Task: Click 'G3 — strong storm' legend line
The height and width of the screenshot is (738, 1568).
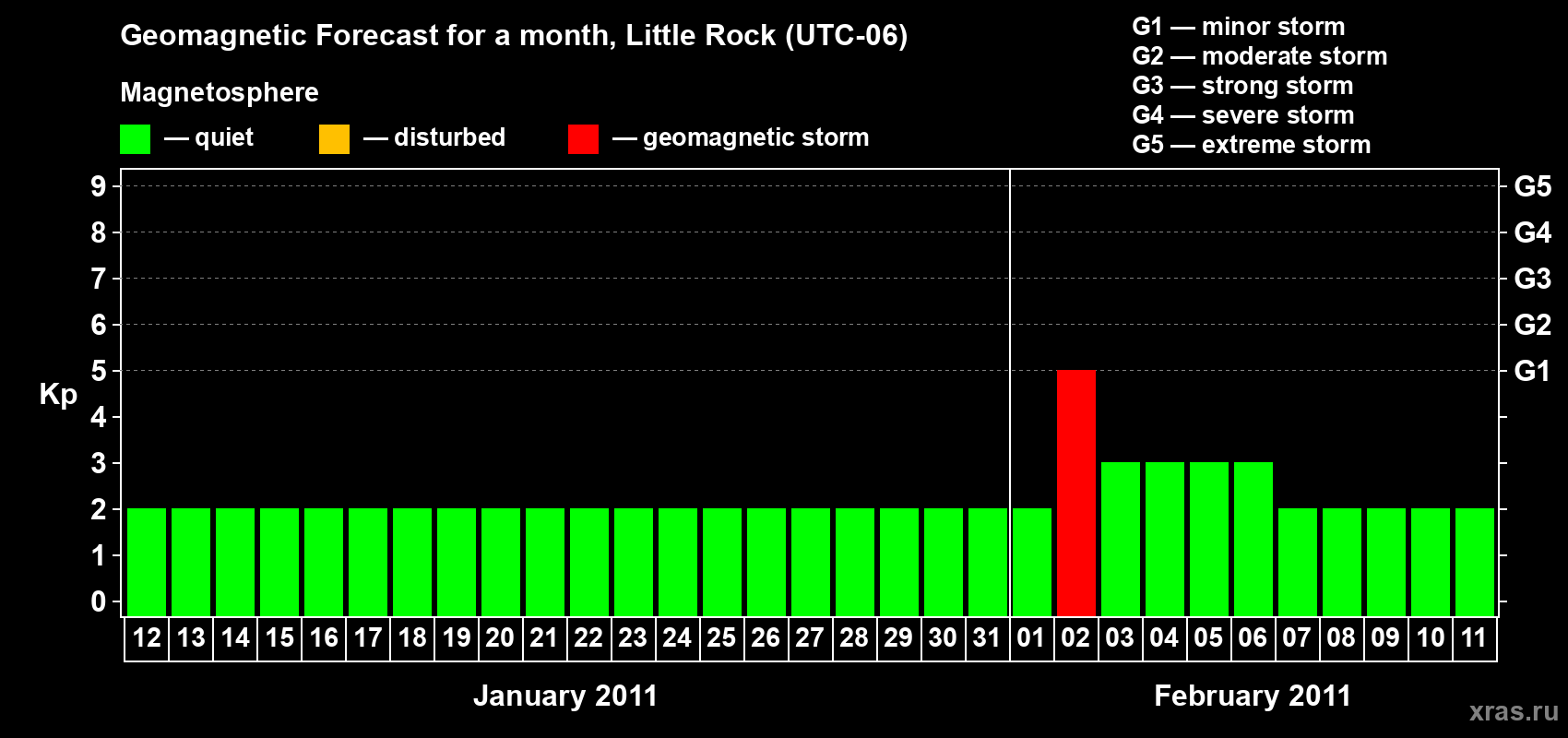Action: click(1242, 86)
